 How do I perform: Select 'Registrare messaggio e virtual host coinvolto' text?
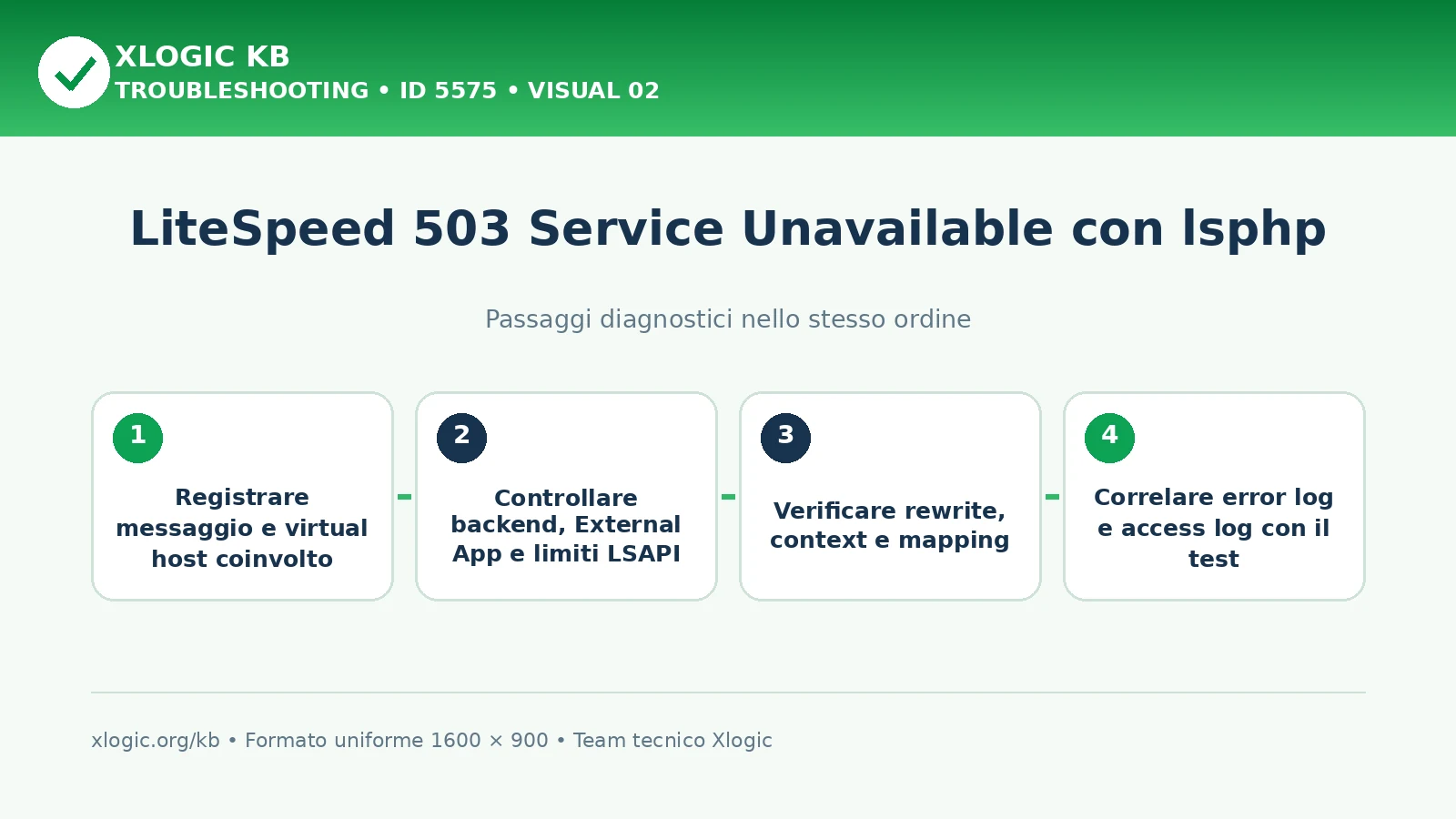point(242,528)
